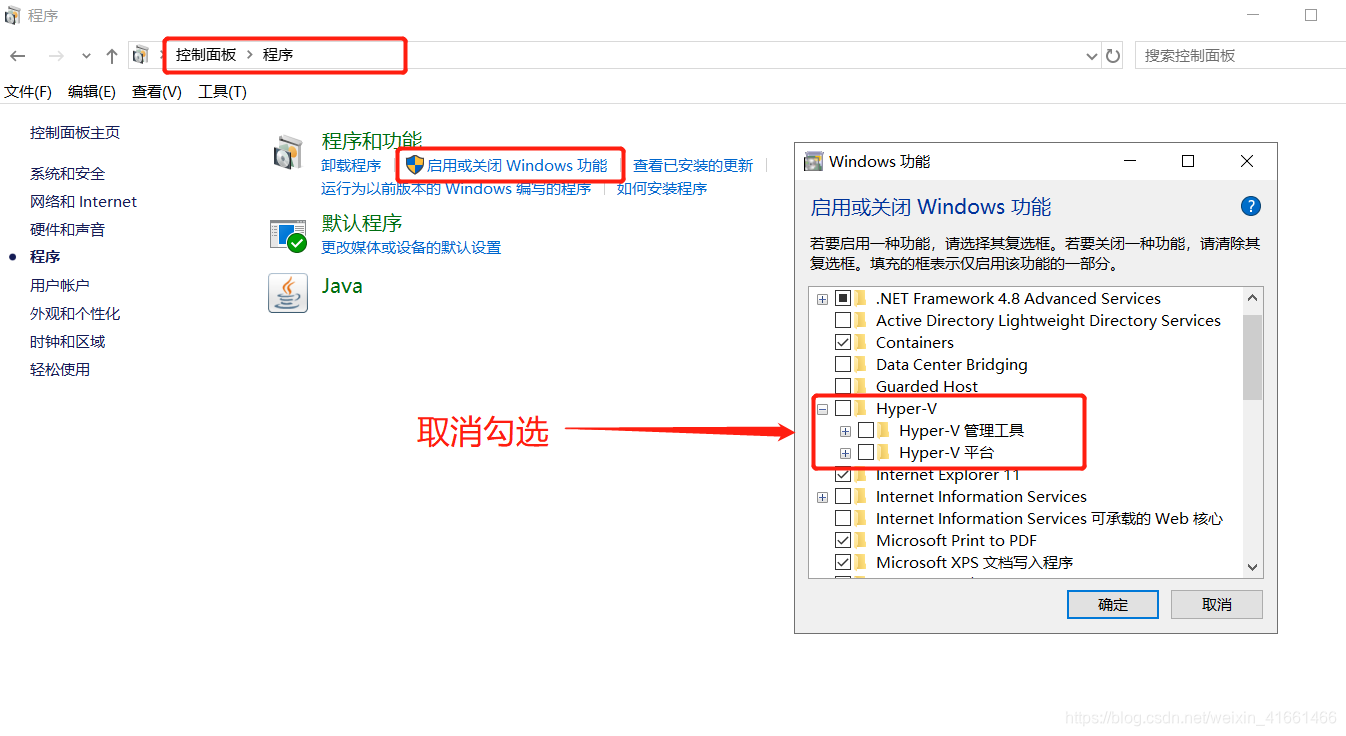Click the forward navigation arrow
This screenshot has width=1346, height=736.
click(x=56, y=56)
